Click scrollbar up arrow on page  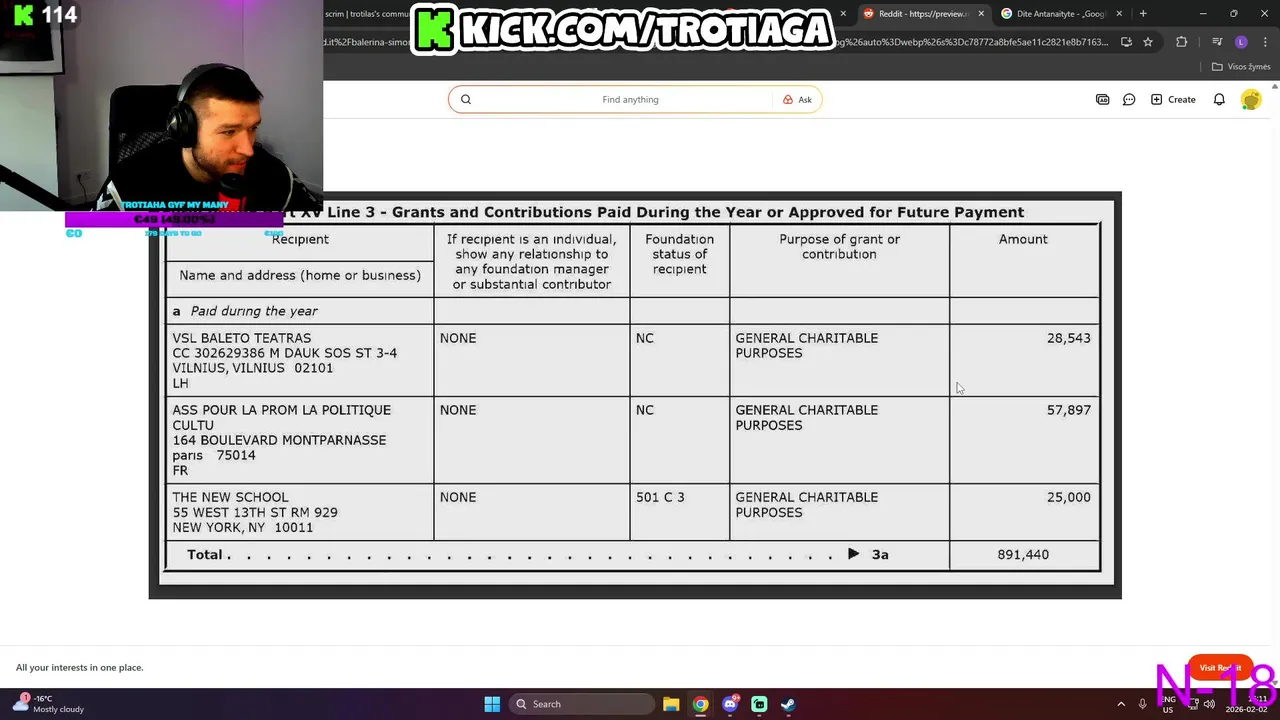click(1275, 87)
